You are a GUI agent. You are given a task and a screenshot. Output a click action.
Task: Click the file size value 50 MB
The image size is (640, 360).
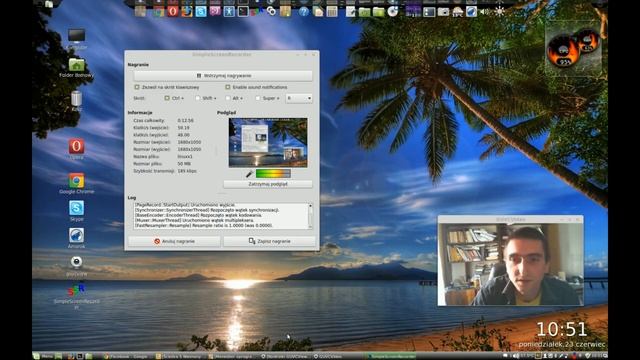(x=184, y=164)
